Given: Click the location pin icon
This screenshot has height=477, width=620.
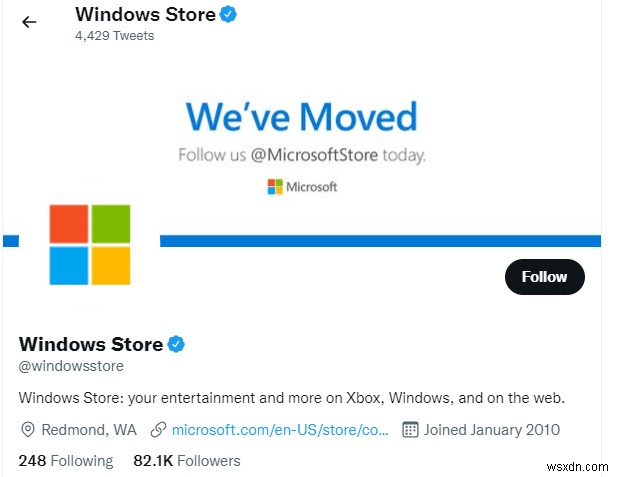Looking at the screenshot, I should pos(28,430).
